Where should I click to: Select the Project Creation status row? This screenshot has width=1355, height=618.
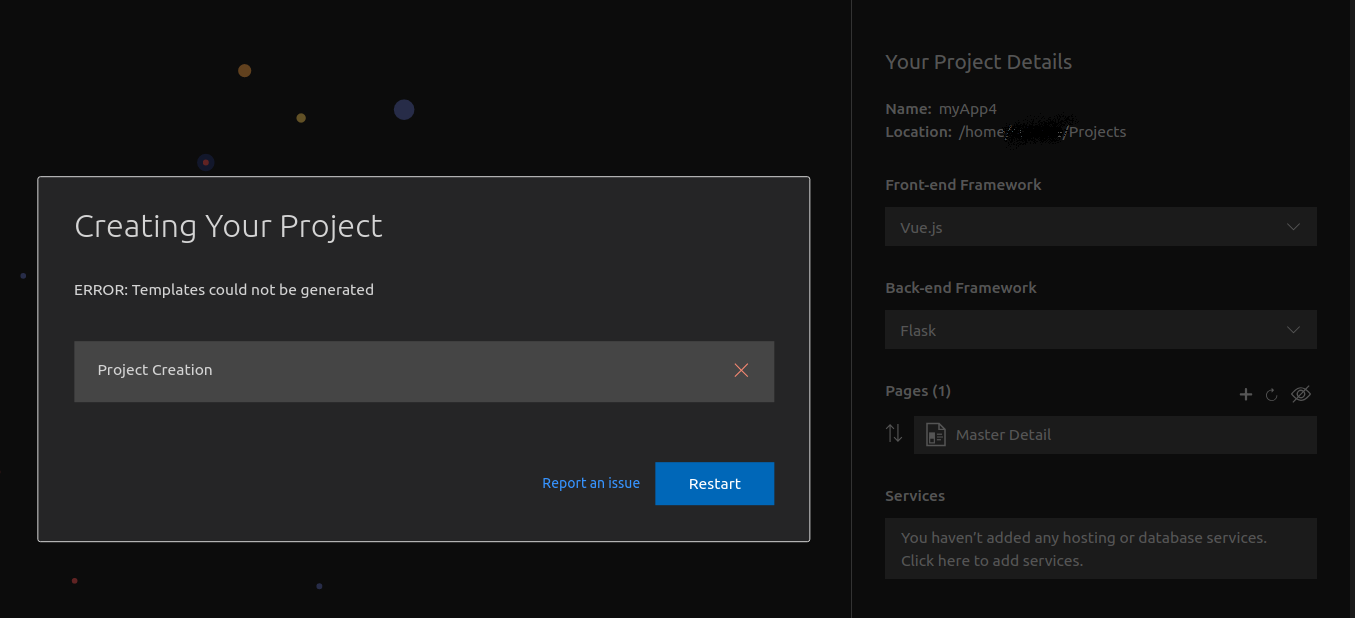(424, 371)
